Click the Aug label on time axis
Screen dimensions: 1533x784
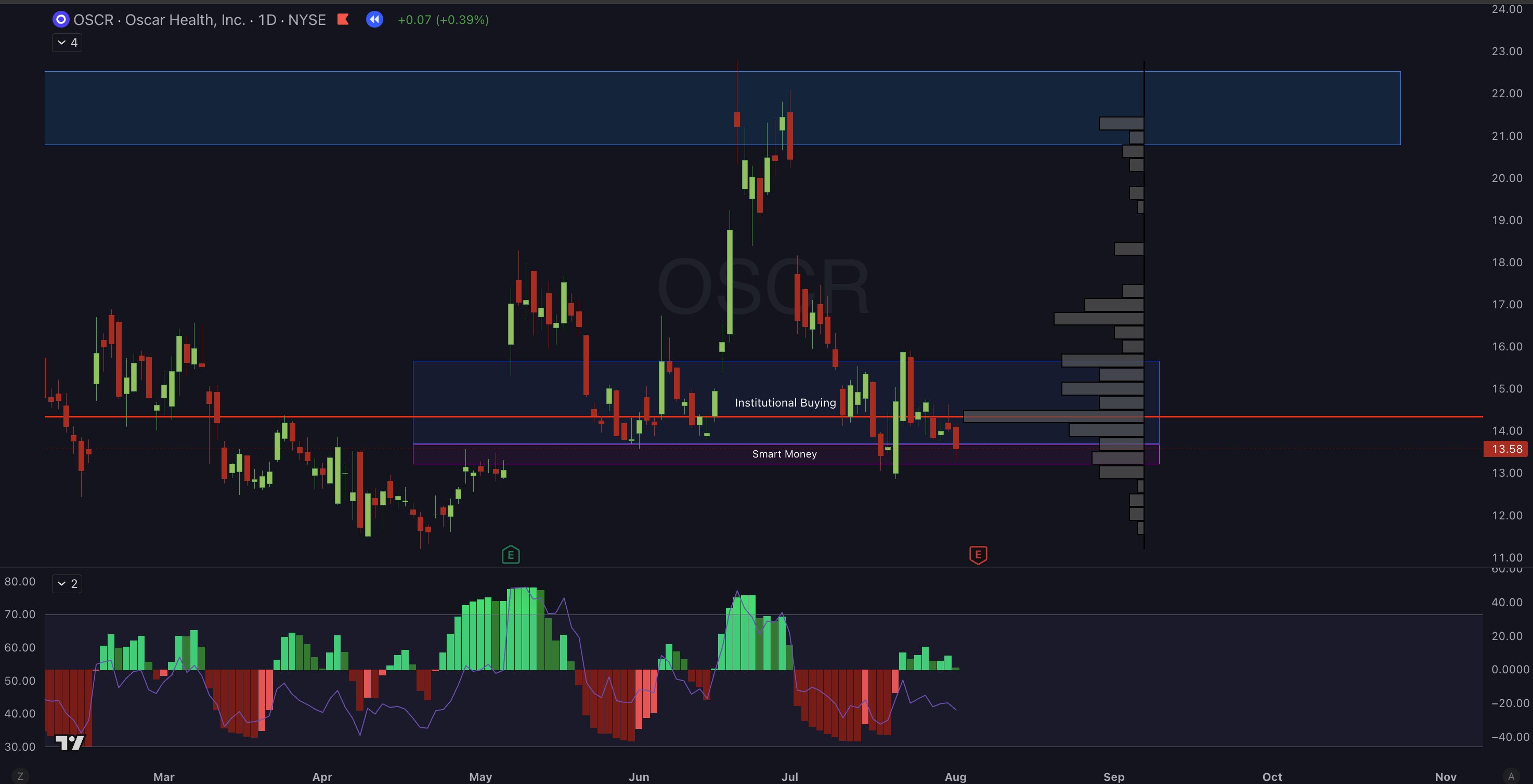tap(955, 776)
